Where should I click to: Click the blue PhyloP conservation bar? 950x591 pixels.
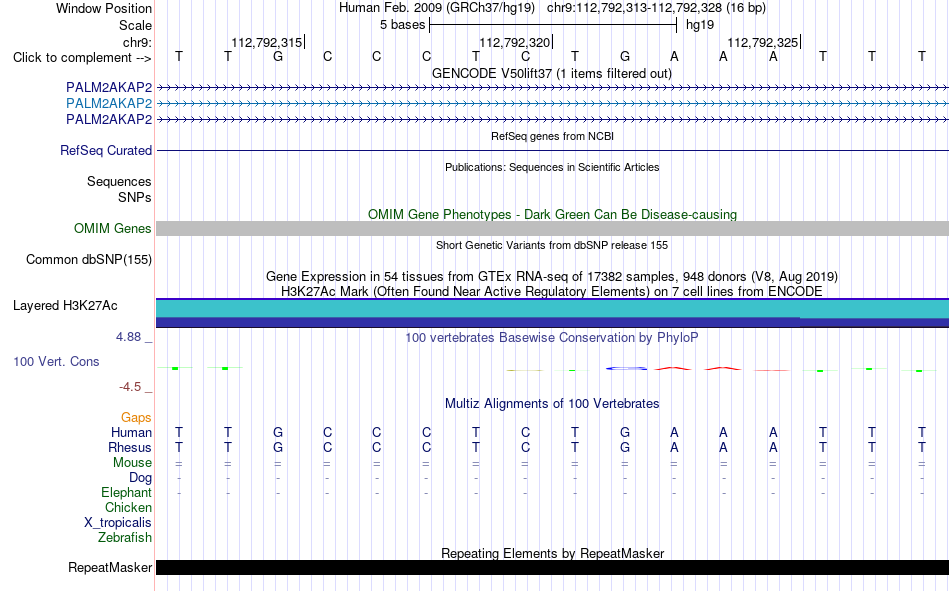pos(626,369)
